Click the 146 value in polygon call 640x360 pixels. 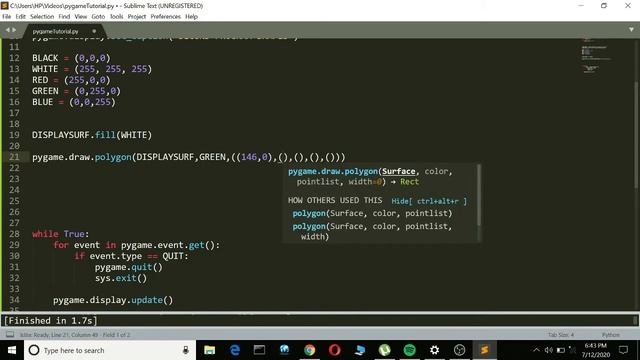click(249, 157)
